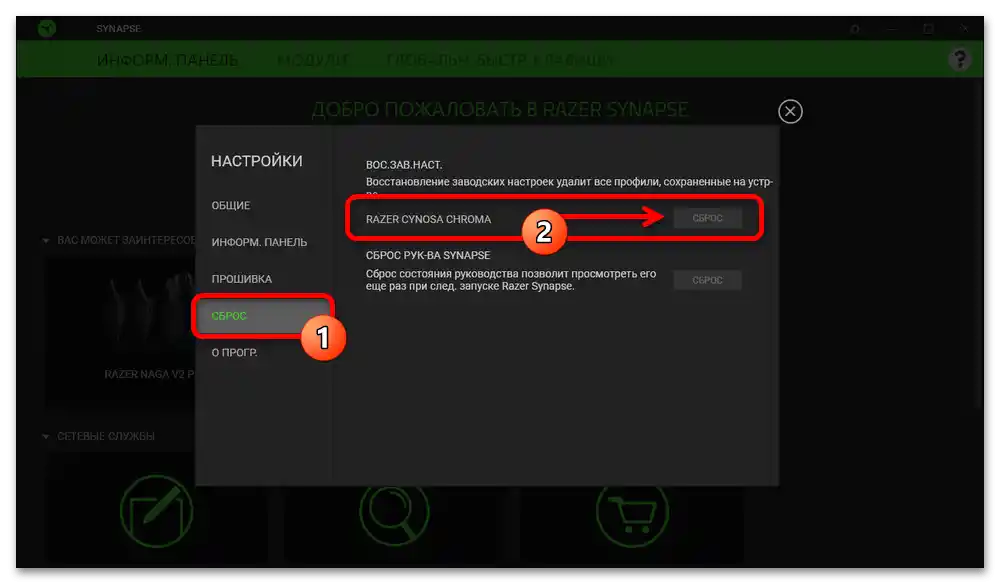Click the Razer logo icon in title bar
The image size is (1000, 584).
coord(47,28)
